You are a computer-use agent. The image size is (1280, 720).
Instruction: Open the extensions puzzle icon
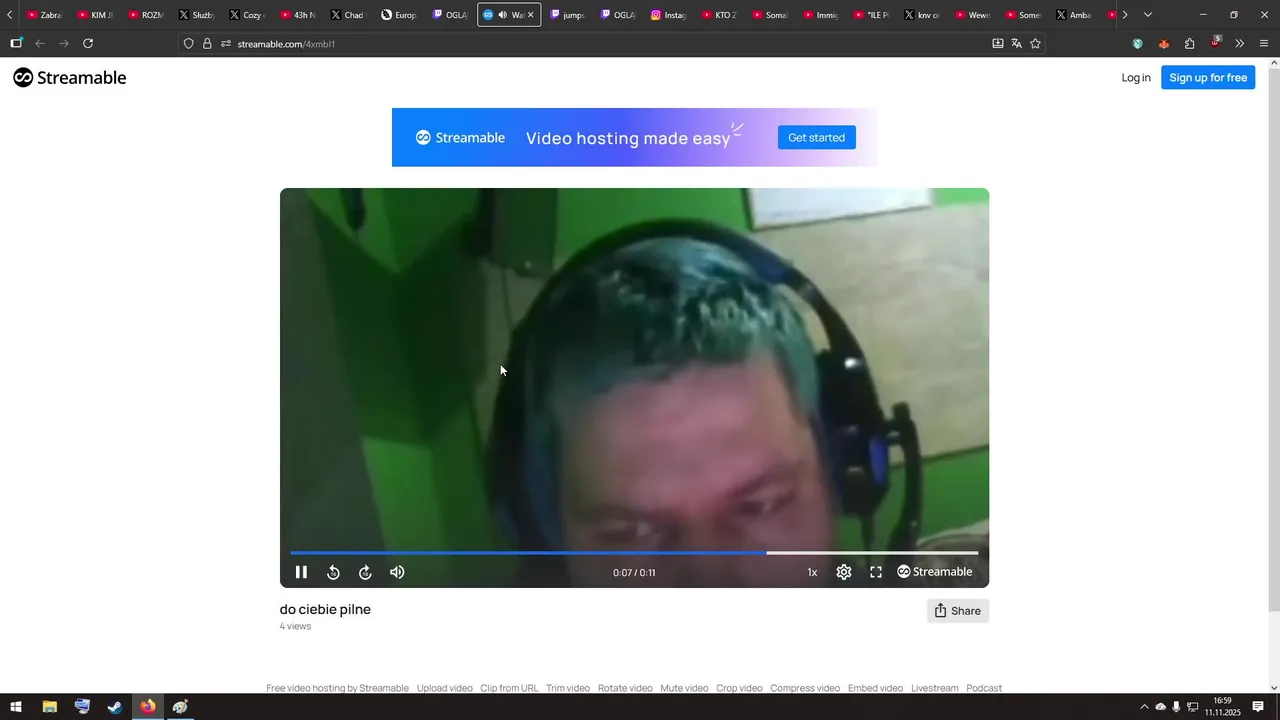1189,44
